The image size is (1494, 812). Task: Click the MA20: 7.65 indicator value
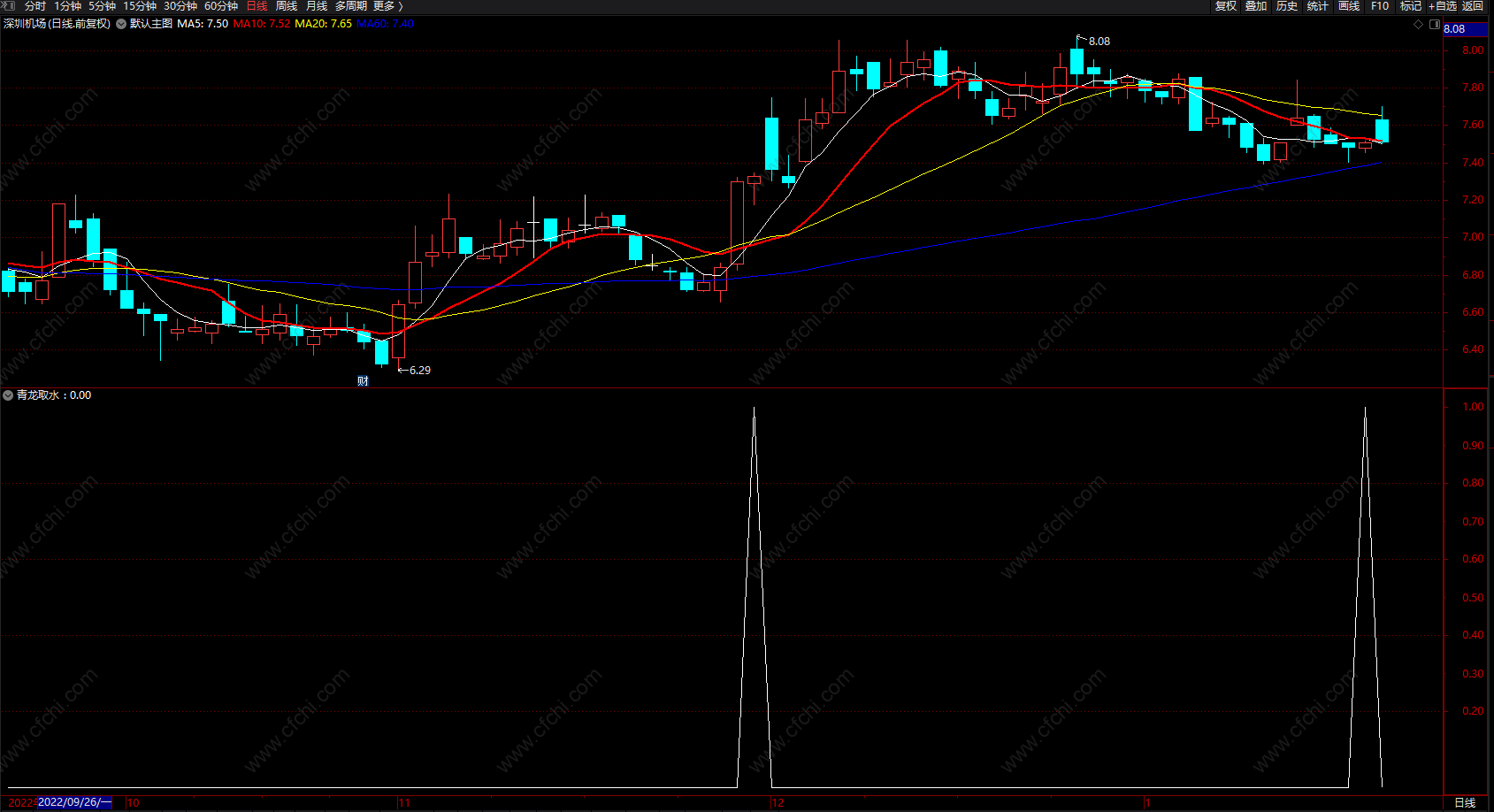tap(324, 24)
